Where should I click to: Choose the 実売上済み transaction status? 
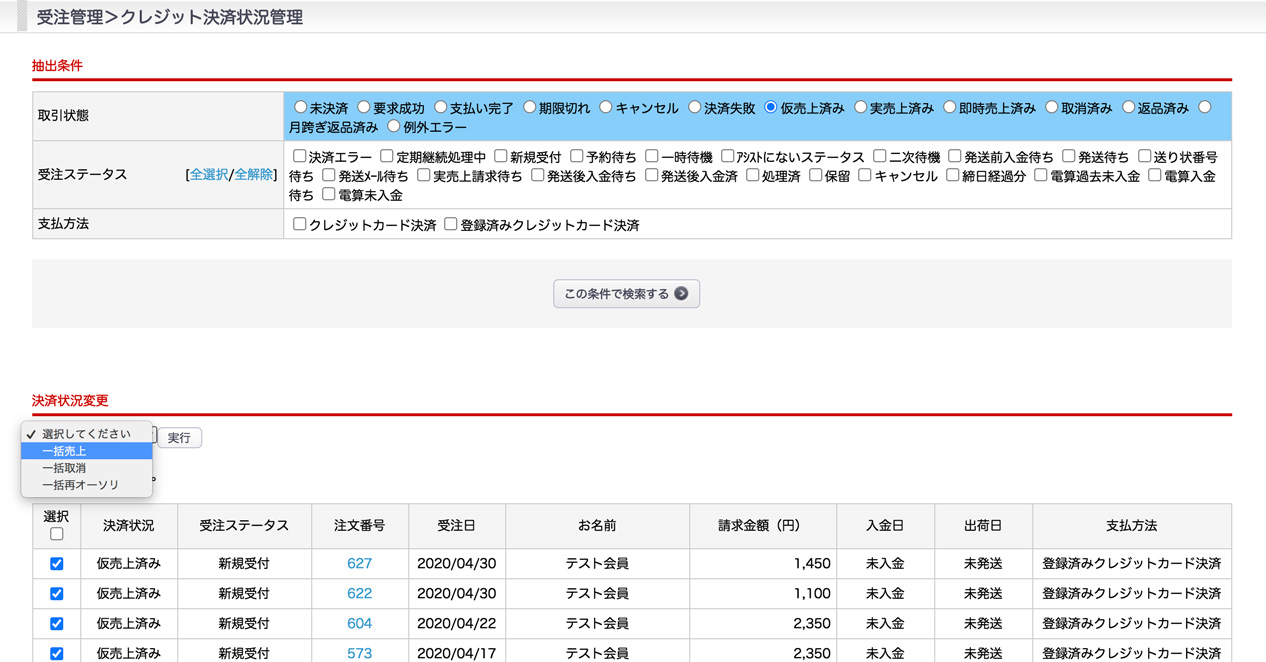860,108
